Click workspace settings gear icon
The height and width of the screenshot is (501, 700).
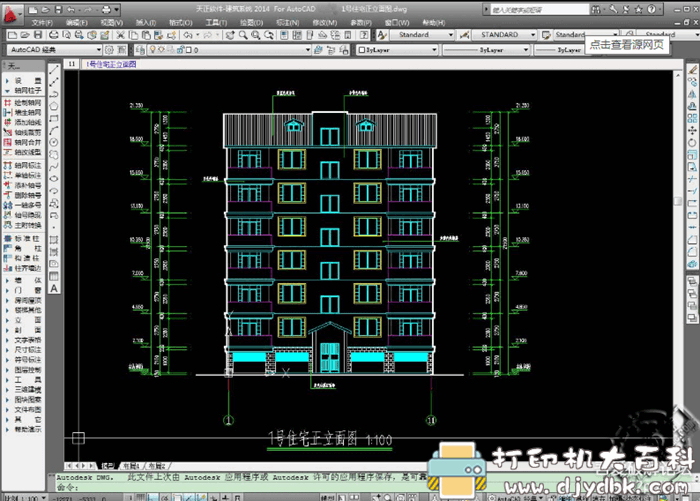pos(109,50)
